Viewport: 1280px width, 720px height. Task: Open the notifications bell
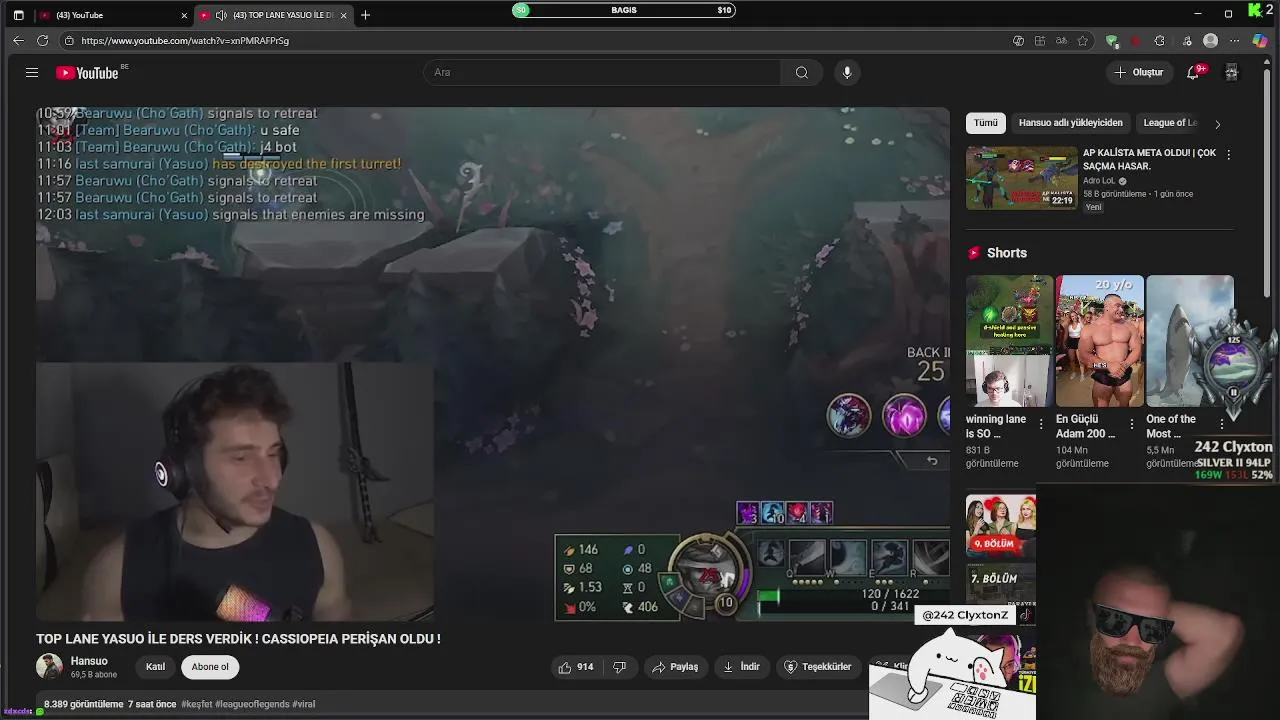1193,72
